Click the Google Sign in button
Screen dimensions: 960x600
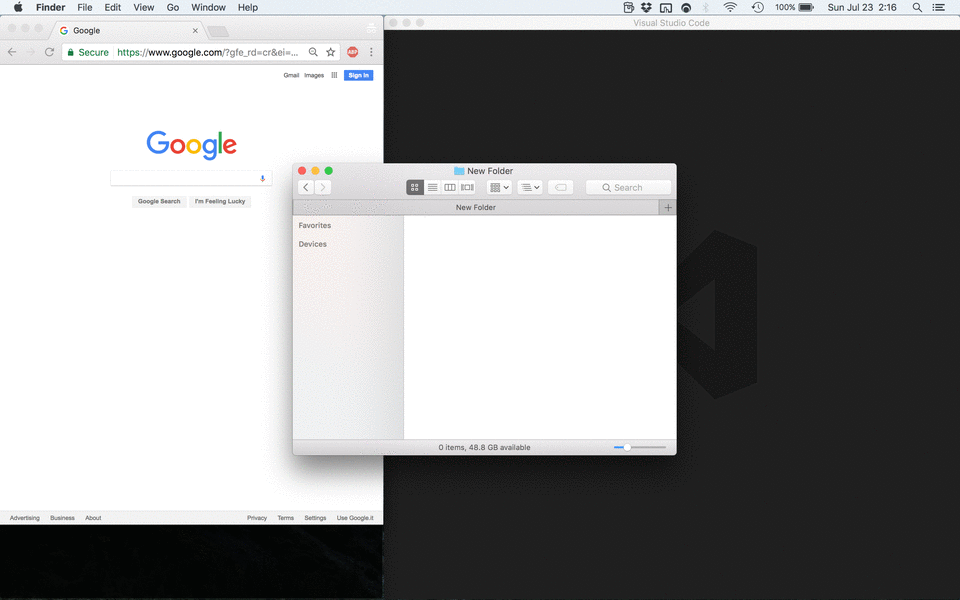coord(358,75)
